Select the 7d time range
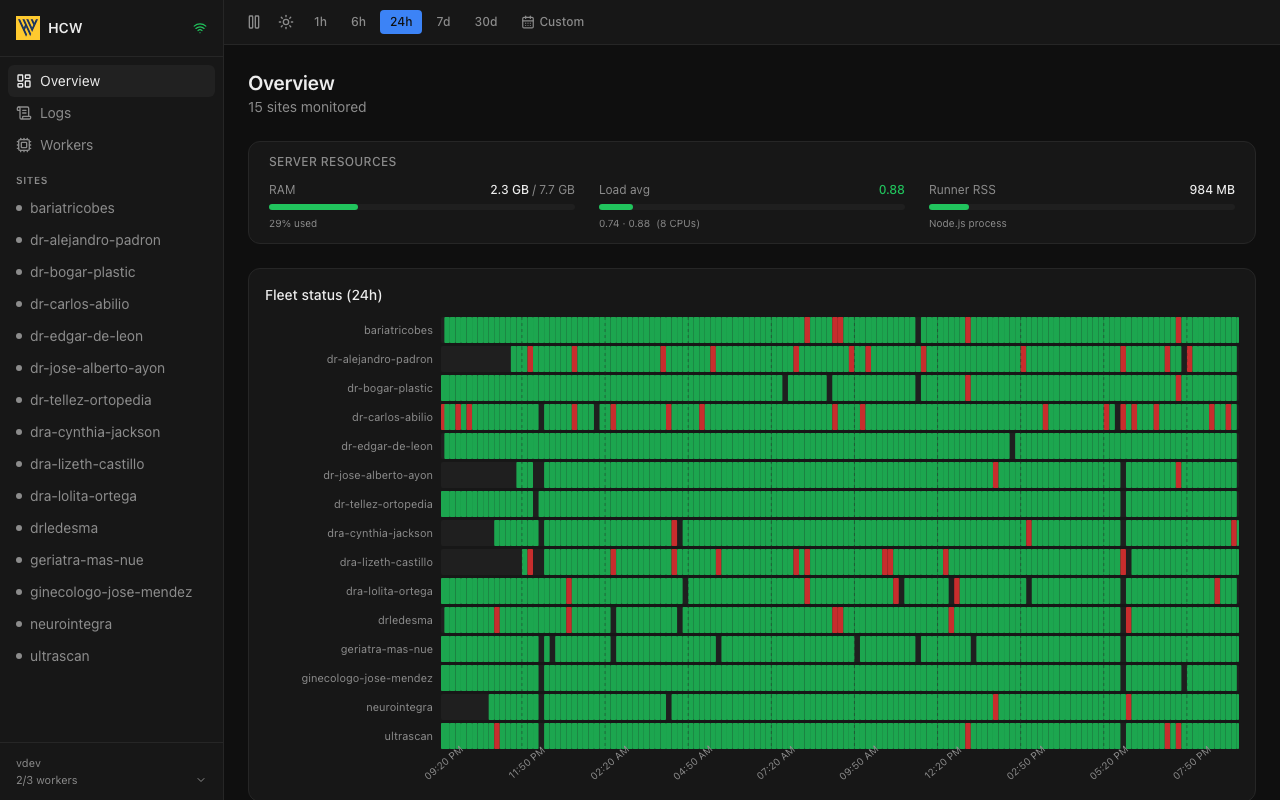Screen dimensions: 1280x800 point(443,22)
